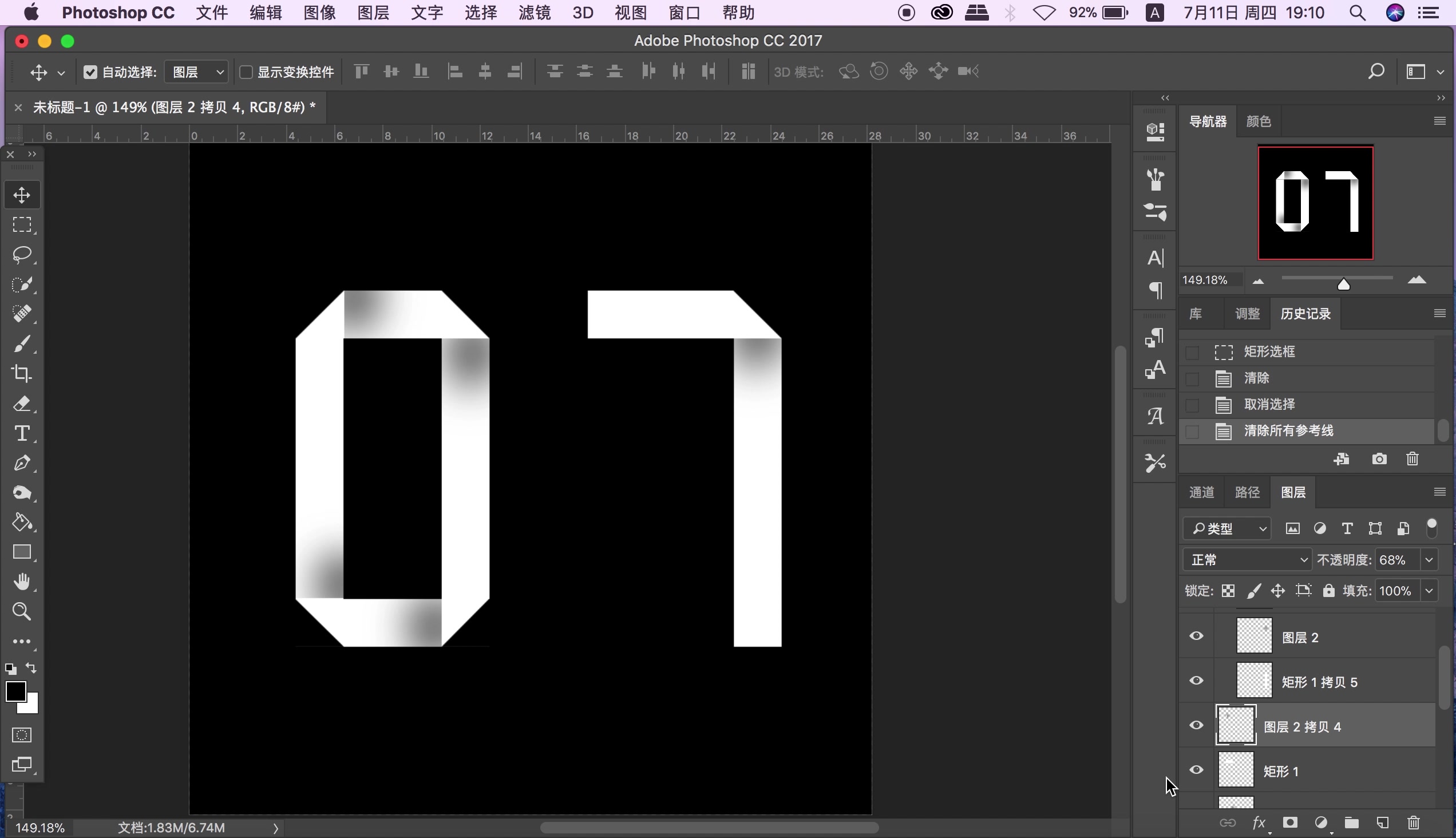
Task: Select the 取消选择 history state
Action: point(1269,404)
